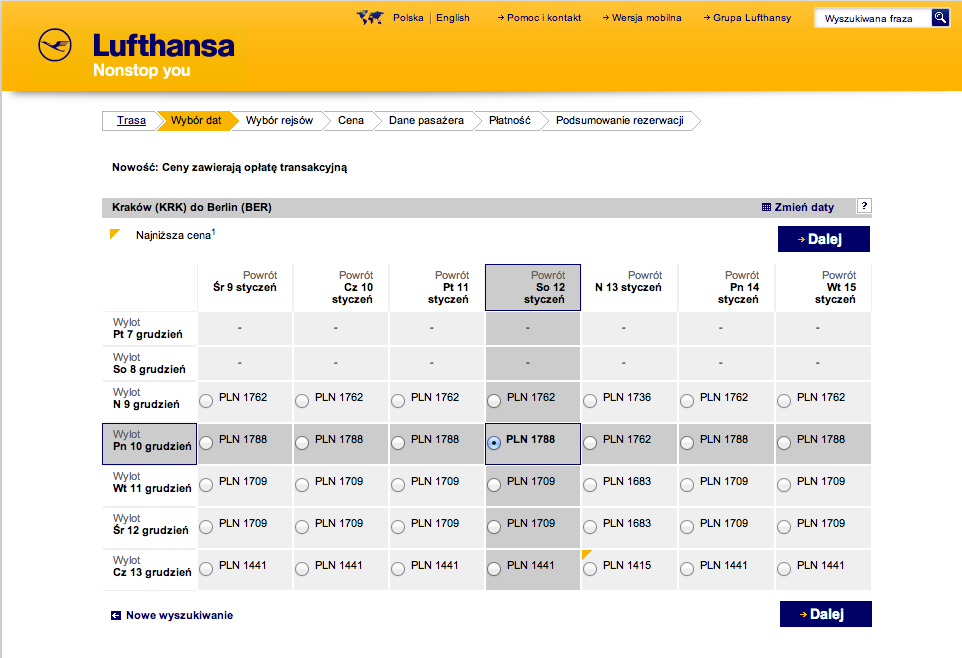Select N 9 grudzień, Wt 15 styczeń PLN 1762

coord(784,401)
